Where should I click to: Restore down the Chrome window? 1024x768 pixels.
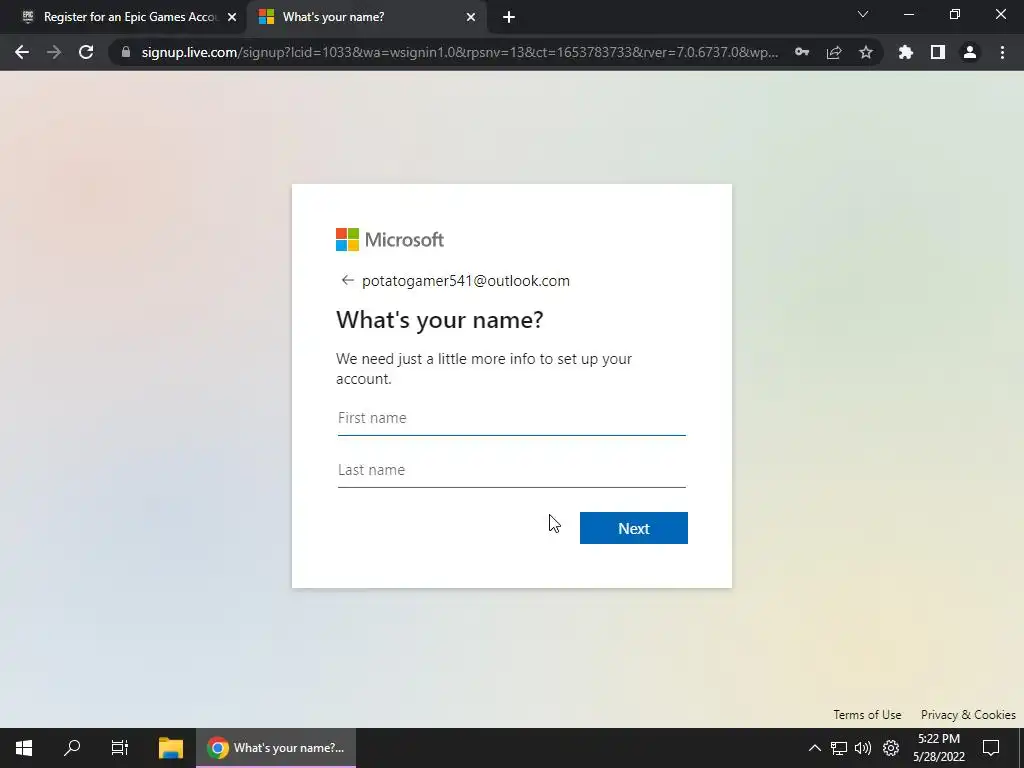(x=955, y=14)
